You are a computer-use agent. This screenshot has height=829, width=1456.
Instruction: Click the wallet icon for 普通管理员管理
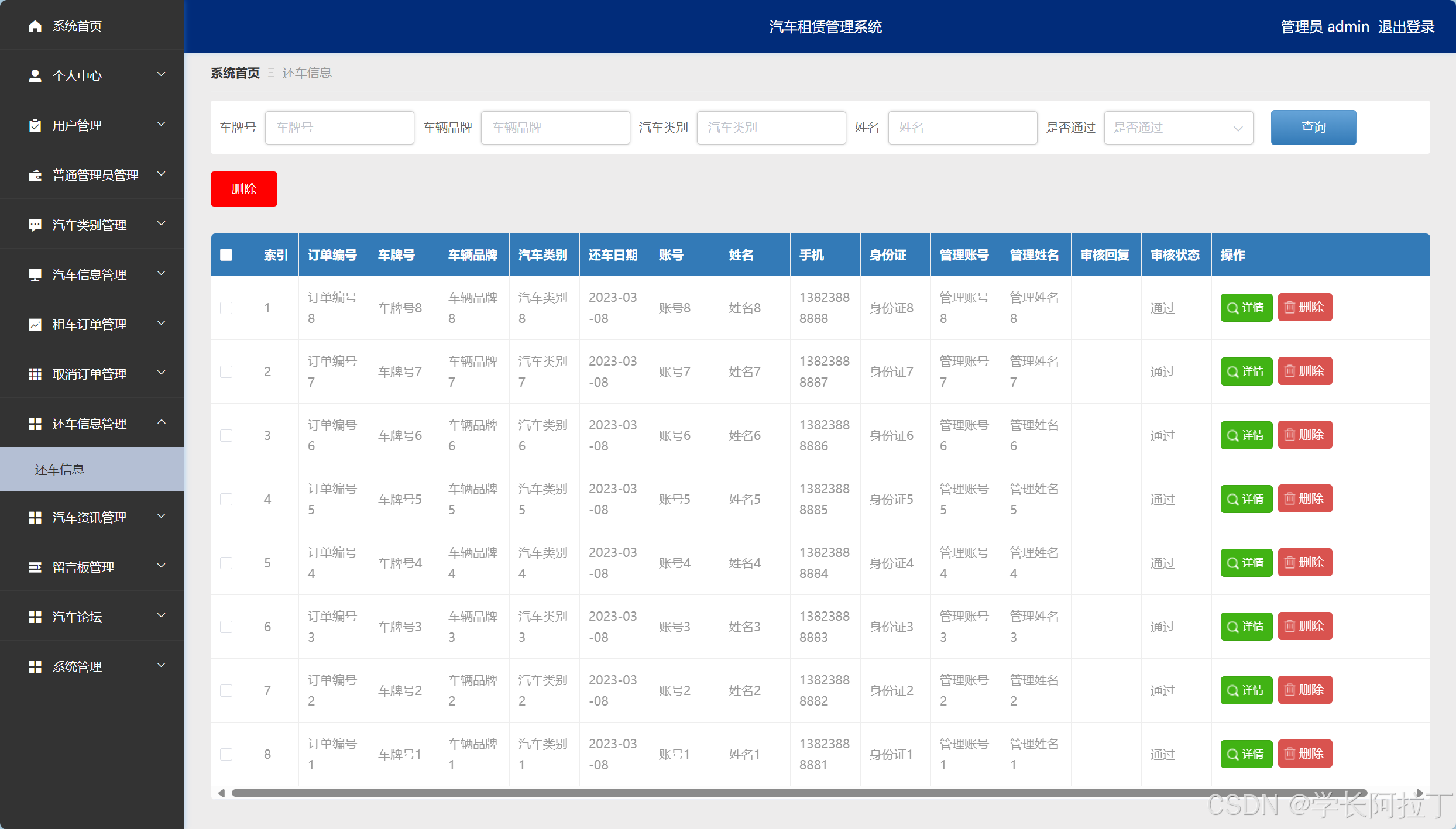click(x=35, y=176)
